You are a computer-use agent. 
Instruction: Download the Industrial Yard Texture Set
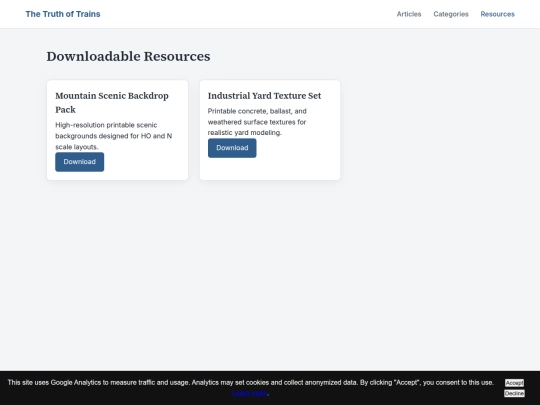tap(232, 148)
